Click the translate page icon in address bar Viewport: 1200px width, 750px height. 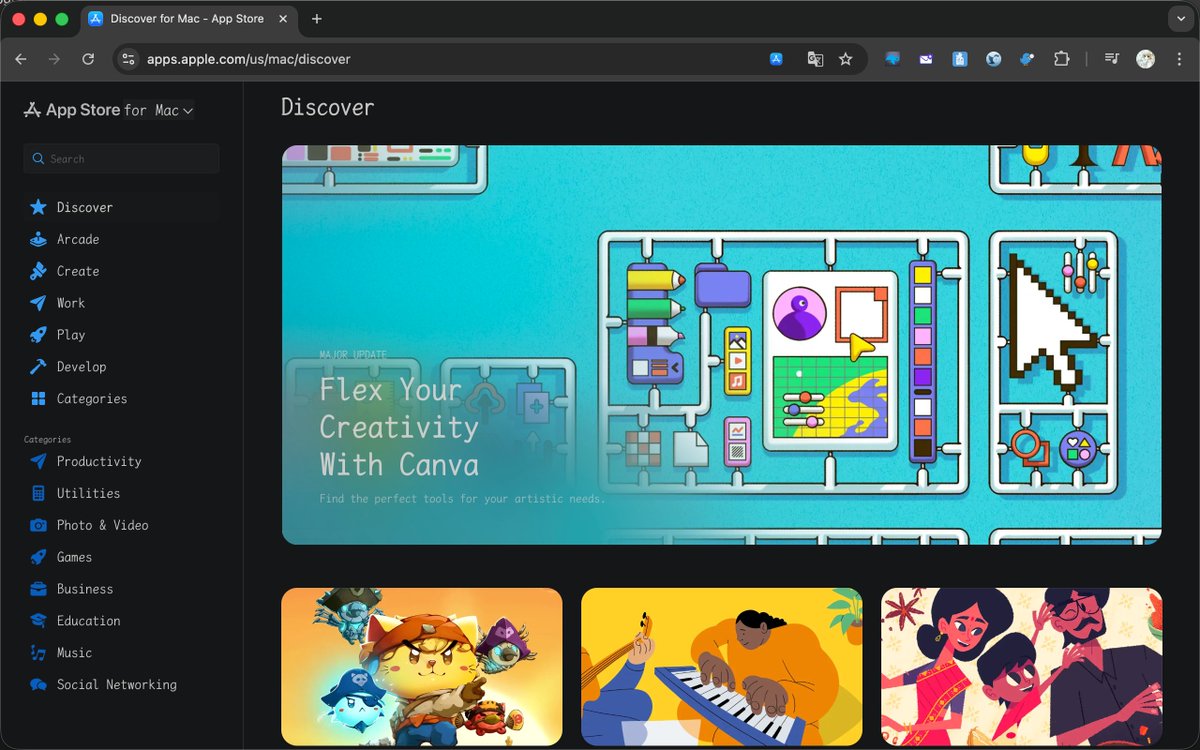pyautogui.click(x=815, y=59)
